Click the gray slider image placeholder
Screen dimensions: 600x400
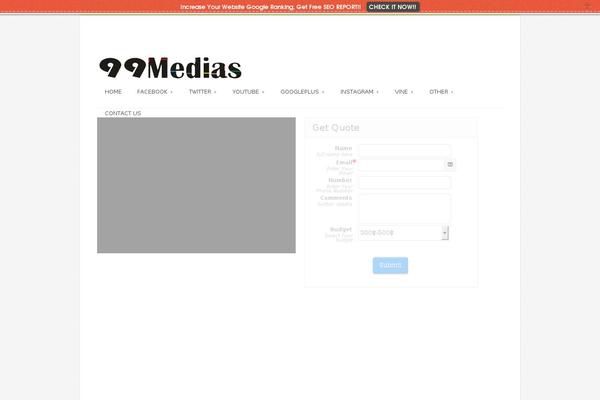196,185
